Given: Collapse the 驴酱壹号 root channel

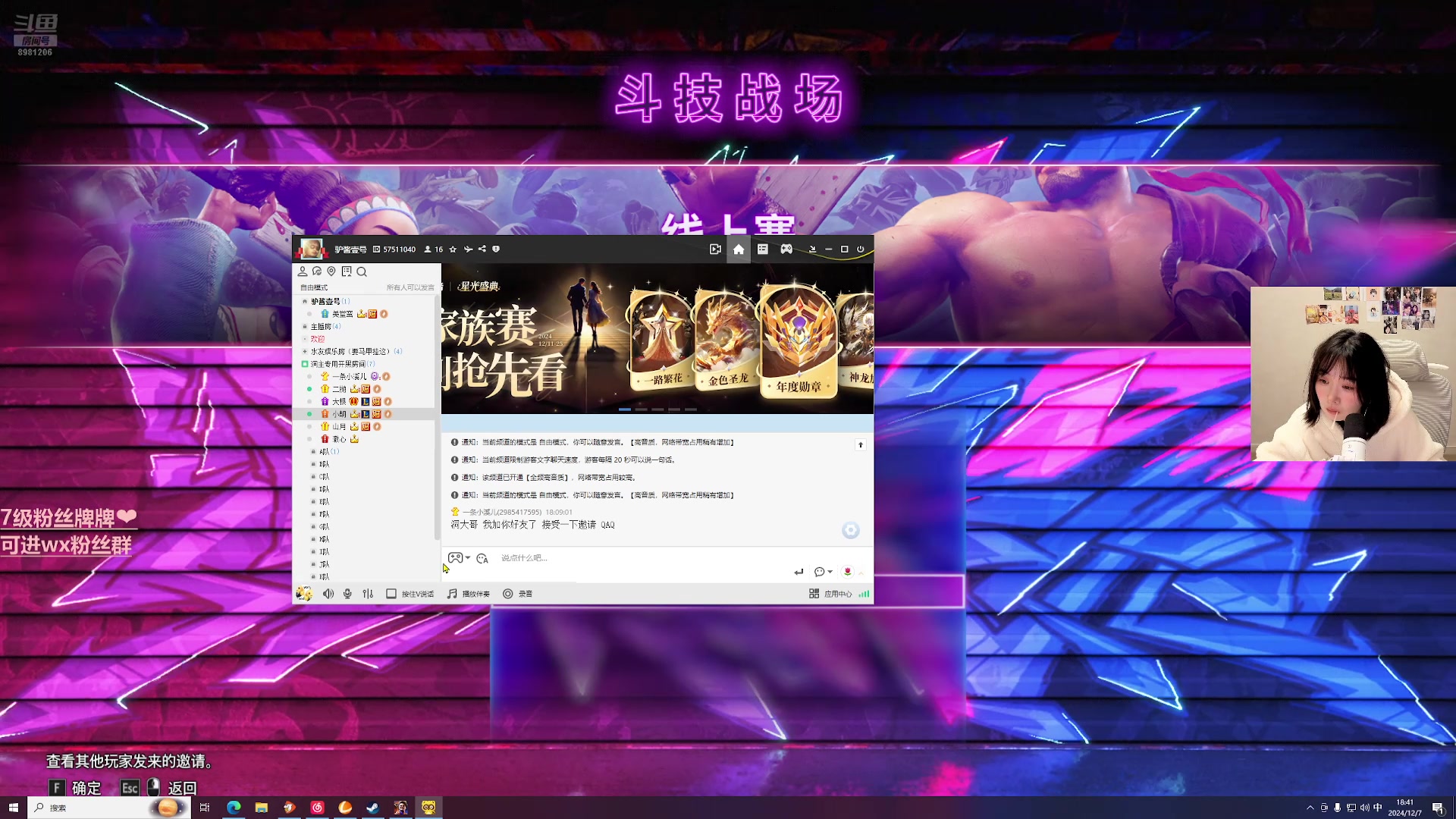Looking at the screenshot, I should (x=305, y=302).
